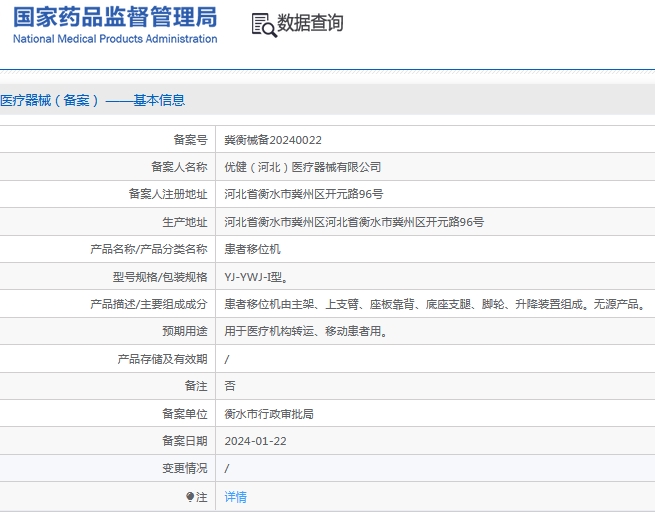Screen dimensions: 655x518
Task: Click the 产品描述 value starting 患者移位机由主架
Action: [435, 304]
